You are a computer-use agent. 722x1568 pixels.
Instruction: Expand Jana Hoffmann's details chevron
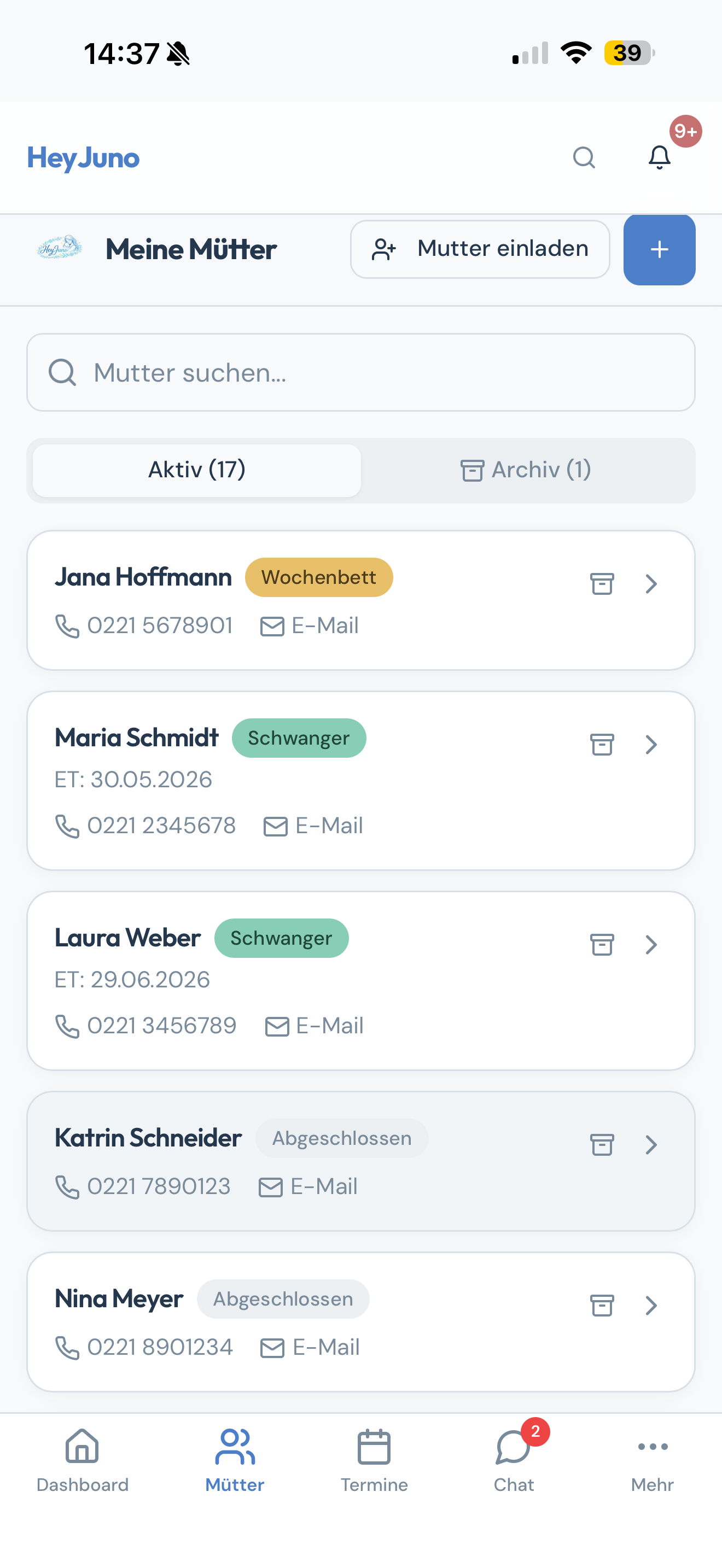click(x=651, y=584)
